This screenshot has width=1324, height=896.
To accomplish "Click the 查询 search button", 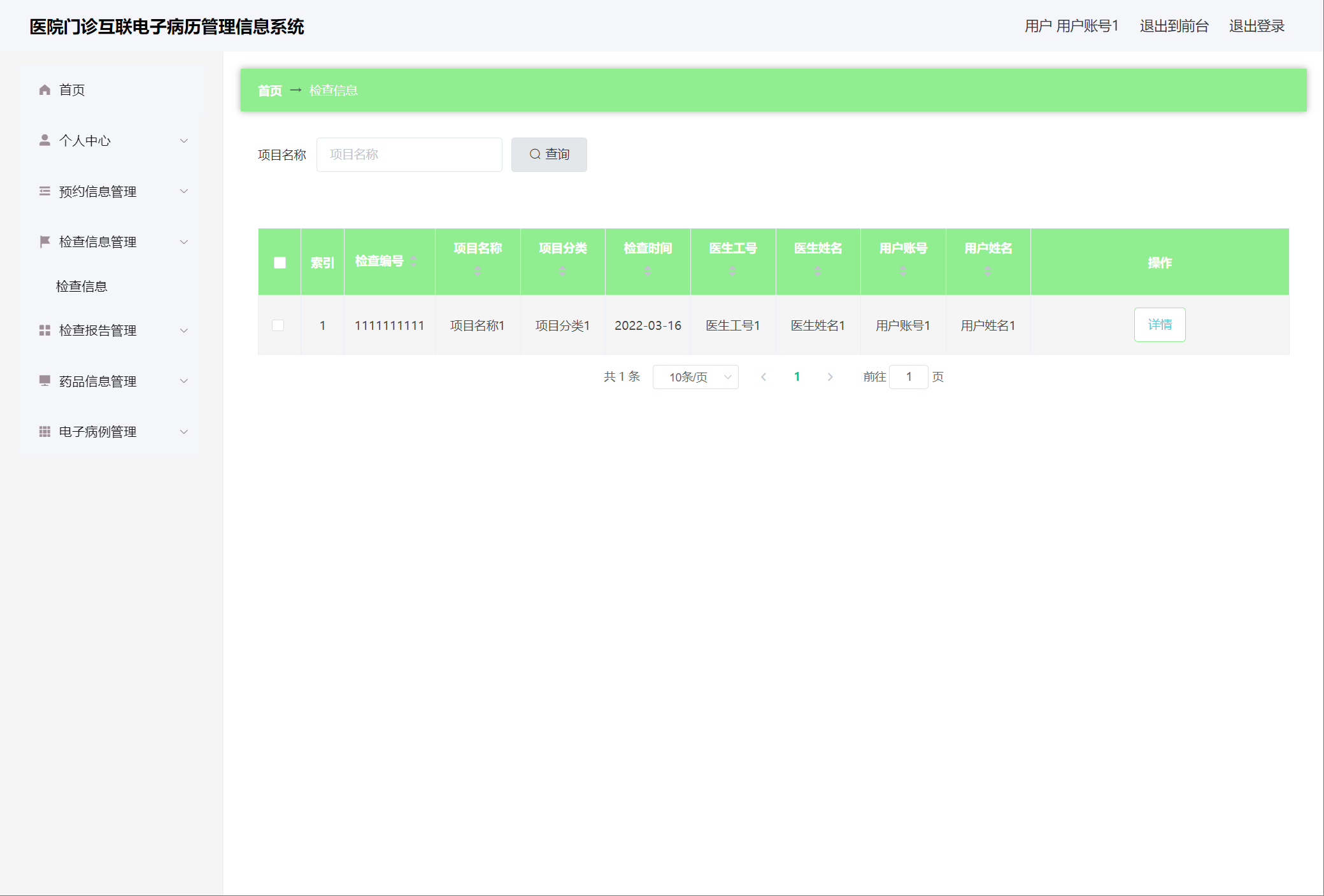I will pos(549,155).
